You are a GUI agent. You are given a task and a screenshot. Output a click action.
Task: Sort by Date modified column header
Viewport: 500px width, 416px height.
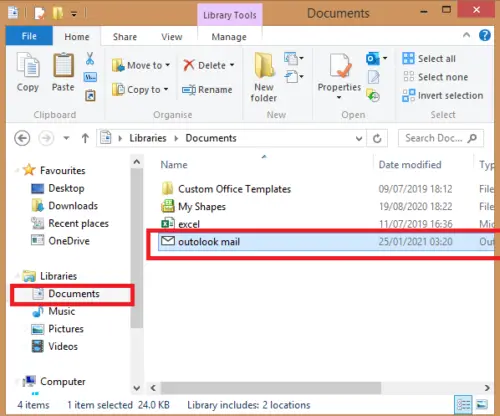coord(410,165)
